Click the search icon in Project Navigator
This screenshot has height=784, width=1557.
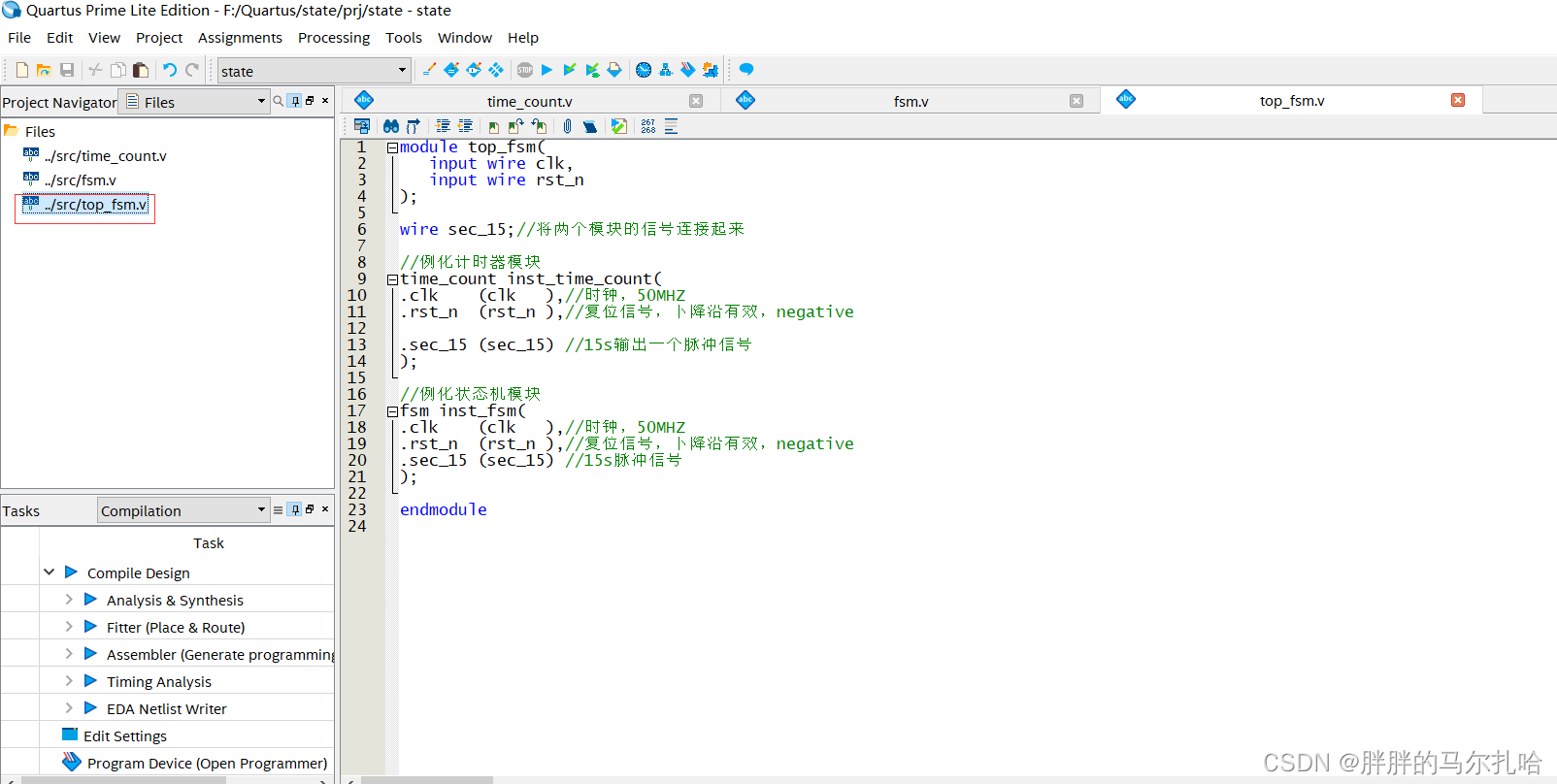[279, 101]
